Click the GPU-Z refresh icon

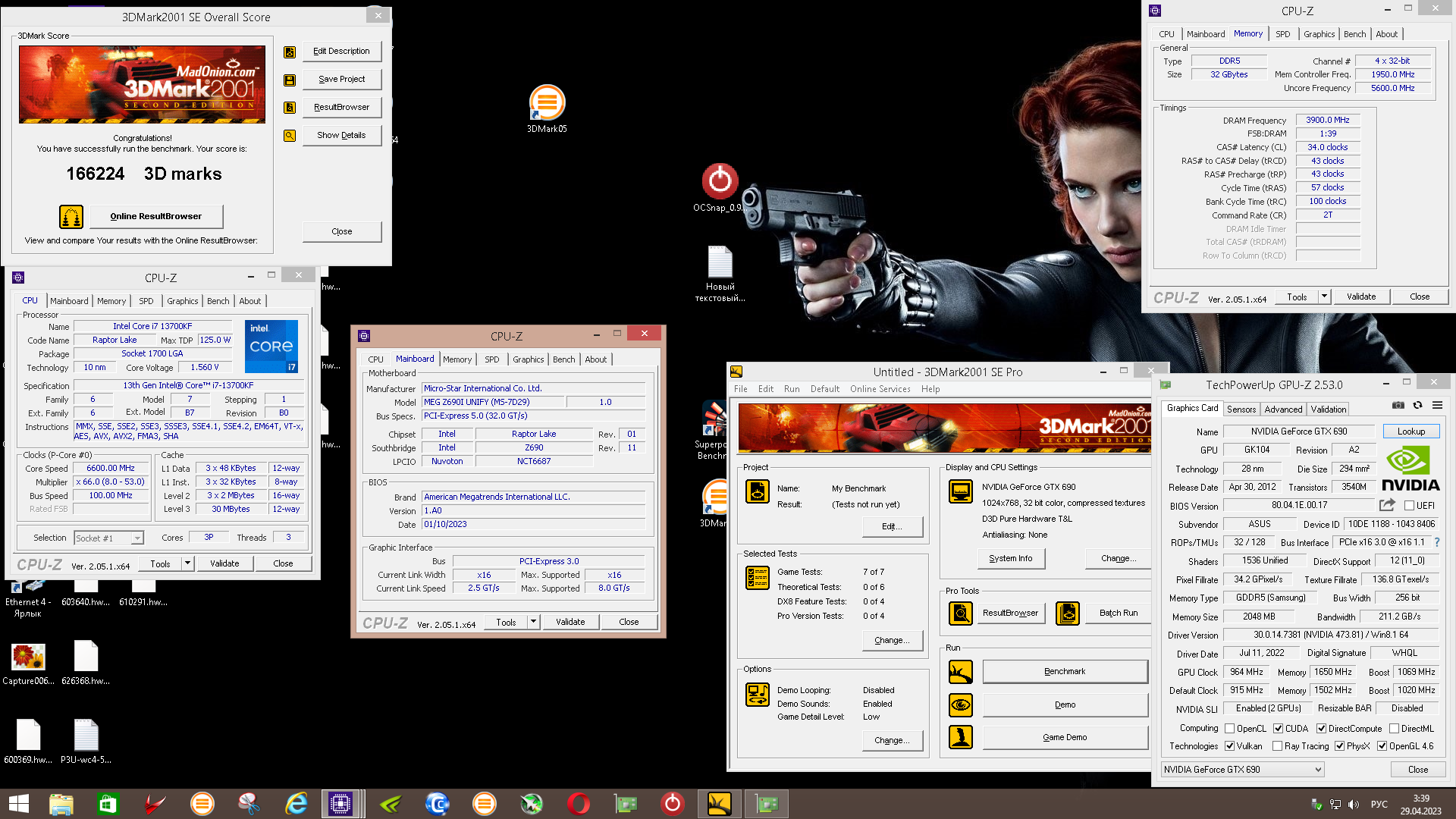(x=1417, y=406)
